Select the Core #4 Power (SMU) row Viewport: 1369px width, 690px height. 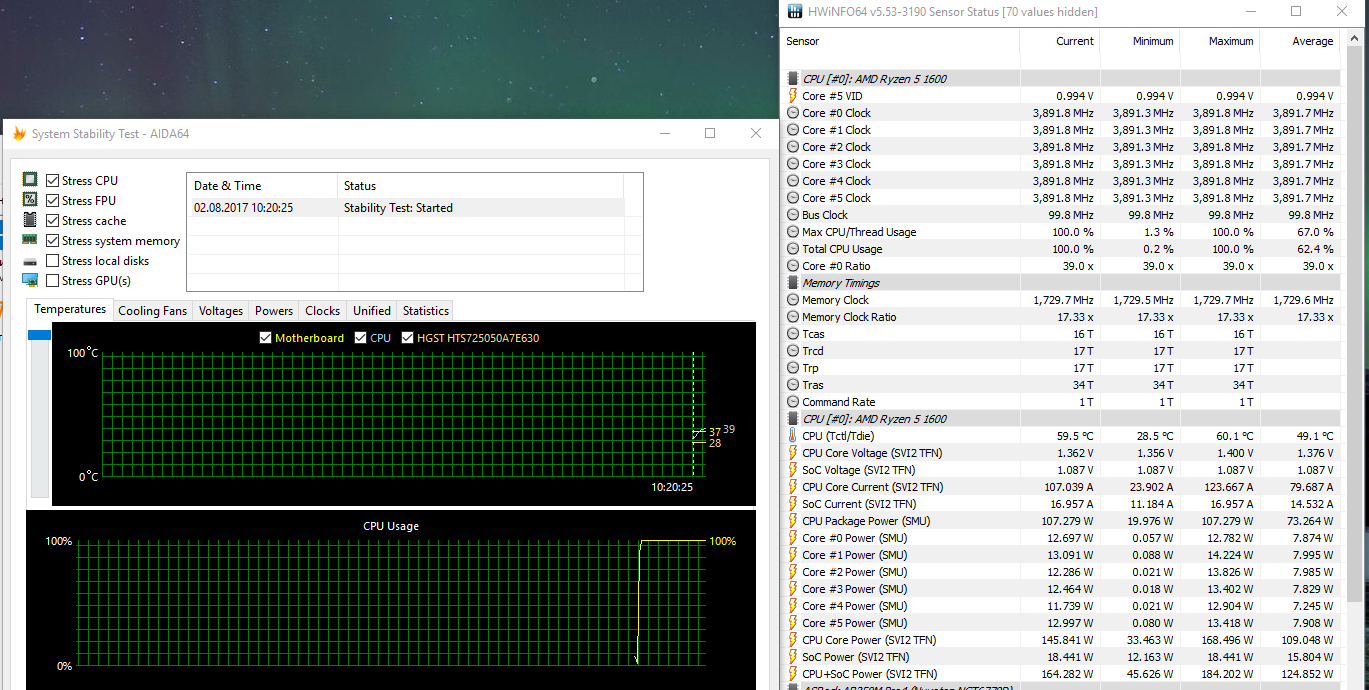[x=1060, y=606]
